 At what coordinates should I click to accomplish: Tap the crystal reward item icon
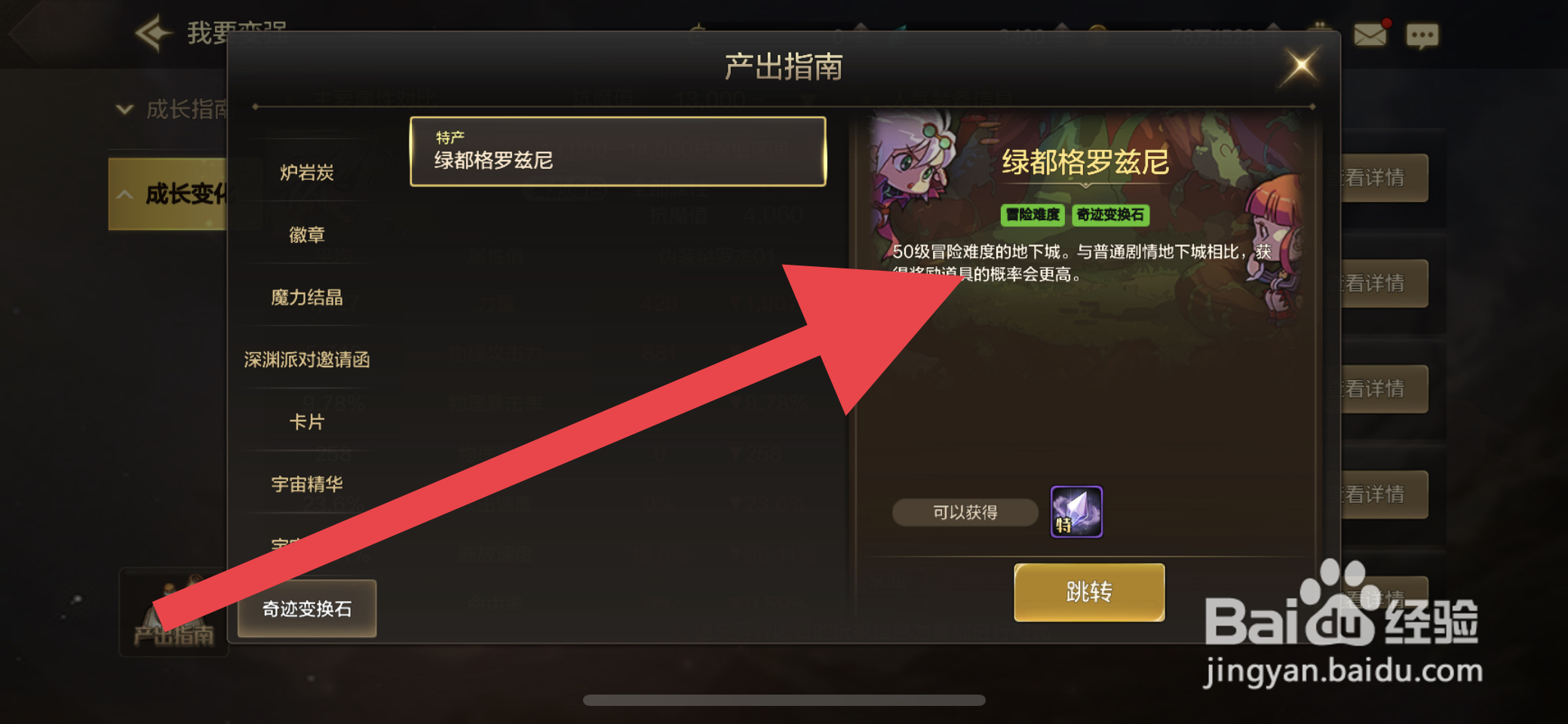[x=1076, y=512]
